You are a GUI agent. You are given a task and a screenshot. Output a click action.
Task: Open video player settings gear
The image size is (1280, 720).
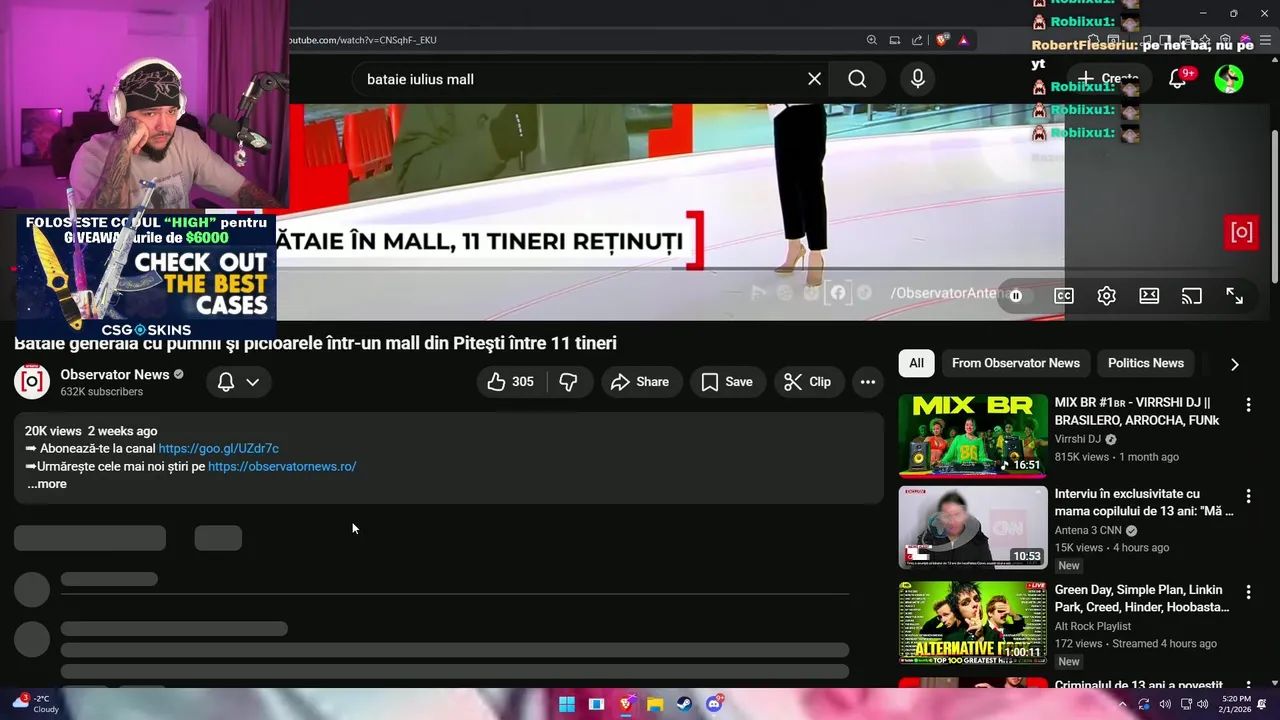click(x=1106, y=296)
